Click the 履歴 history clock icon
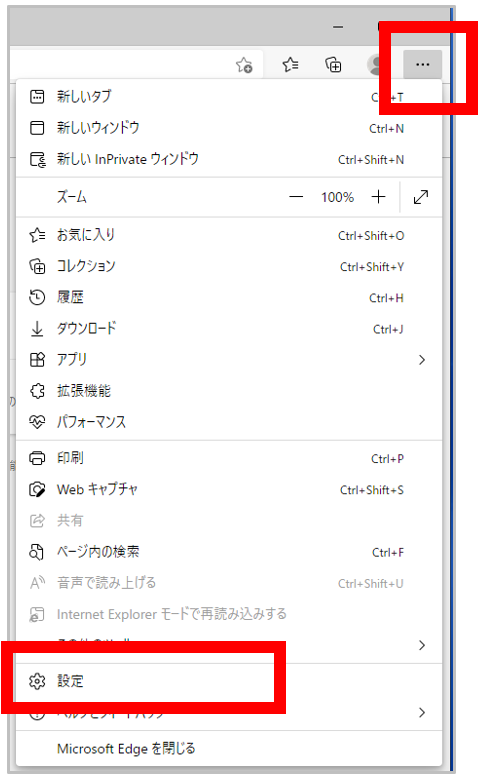This screenshot has width=484, height=780. (x=37, y=297)
